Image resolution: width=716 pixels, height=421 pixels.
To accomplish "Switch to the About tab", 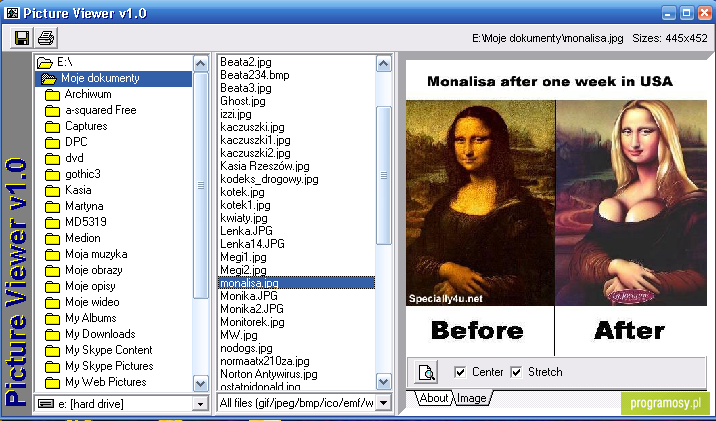I will pos(433,398).
